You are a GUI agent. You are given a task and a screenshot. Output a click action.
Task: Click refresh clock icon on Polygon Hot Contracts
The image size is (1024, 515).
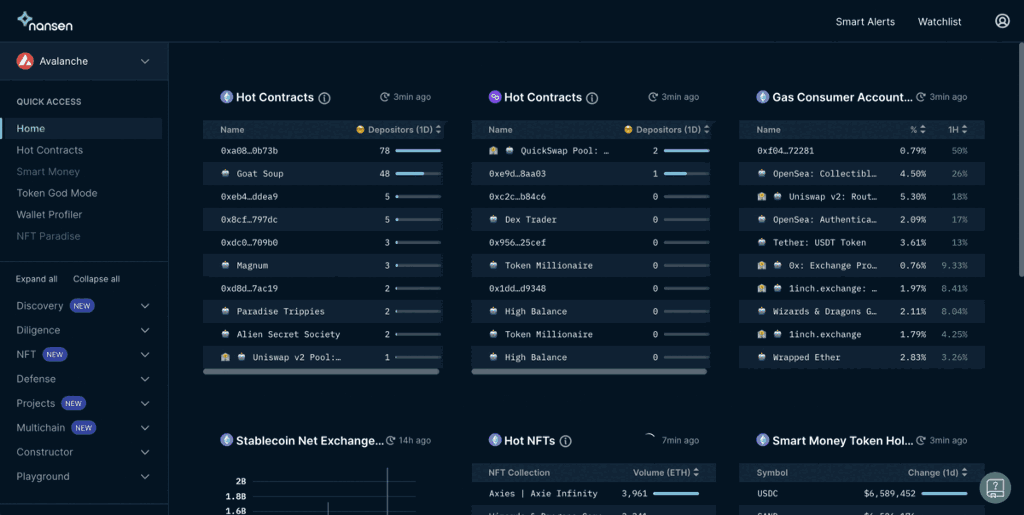click(652, 97)
